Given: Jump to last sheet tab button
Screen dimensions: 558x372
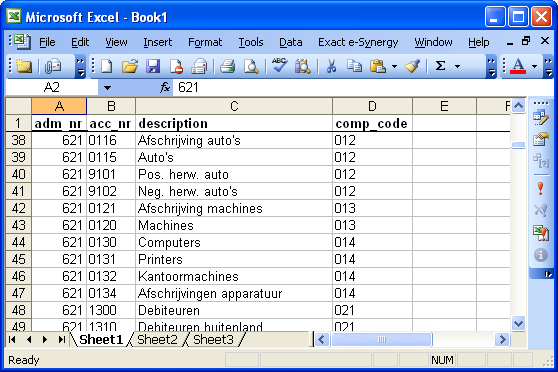Looking at the screenshot, I should coord(62,340).
